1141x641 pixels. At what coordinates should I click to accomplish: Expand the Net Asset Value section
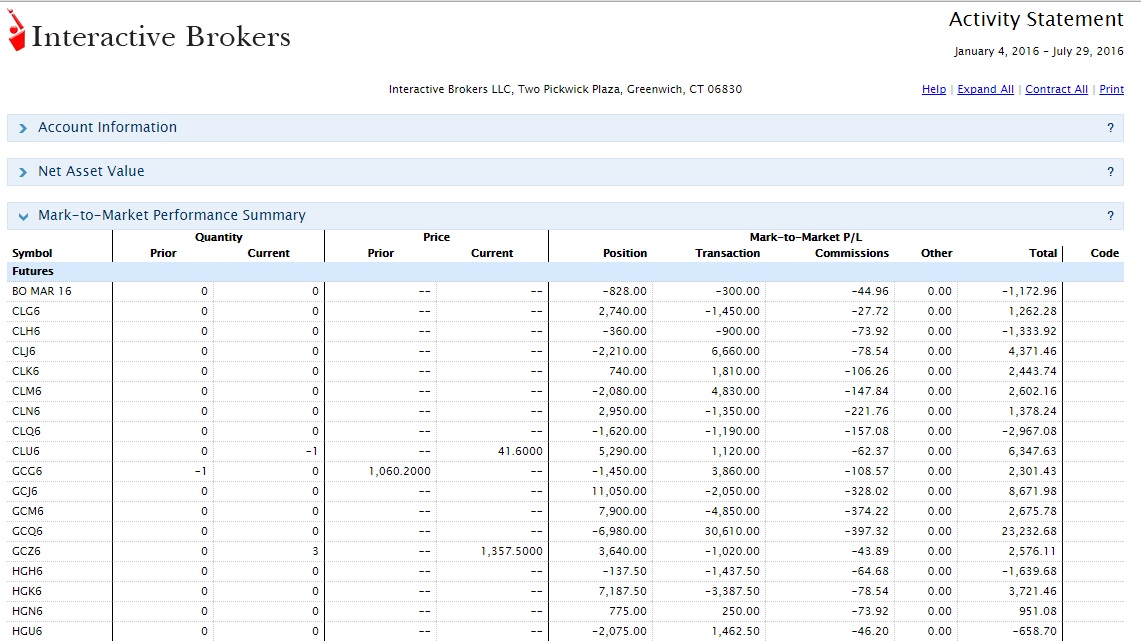23,172
